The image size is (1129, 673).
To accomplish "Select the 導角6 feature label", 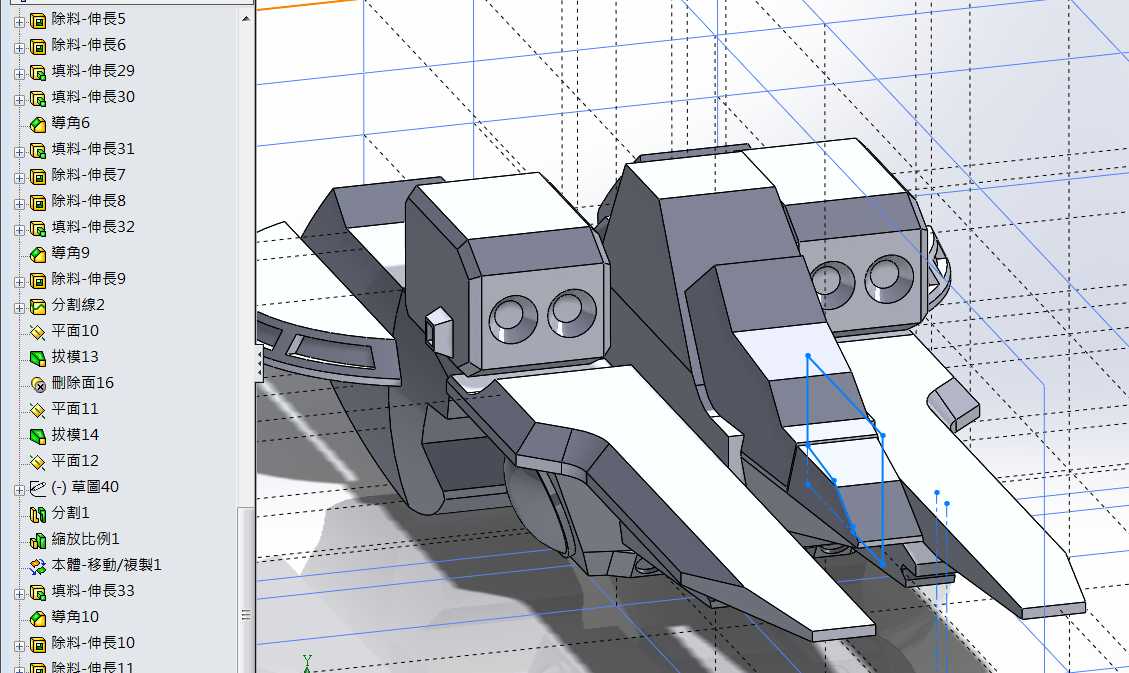I will point(71,122).
